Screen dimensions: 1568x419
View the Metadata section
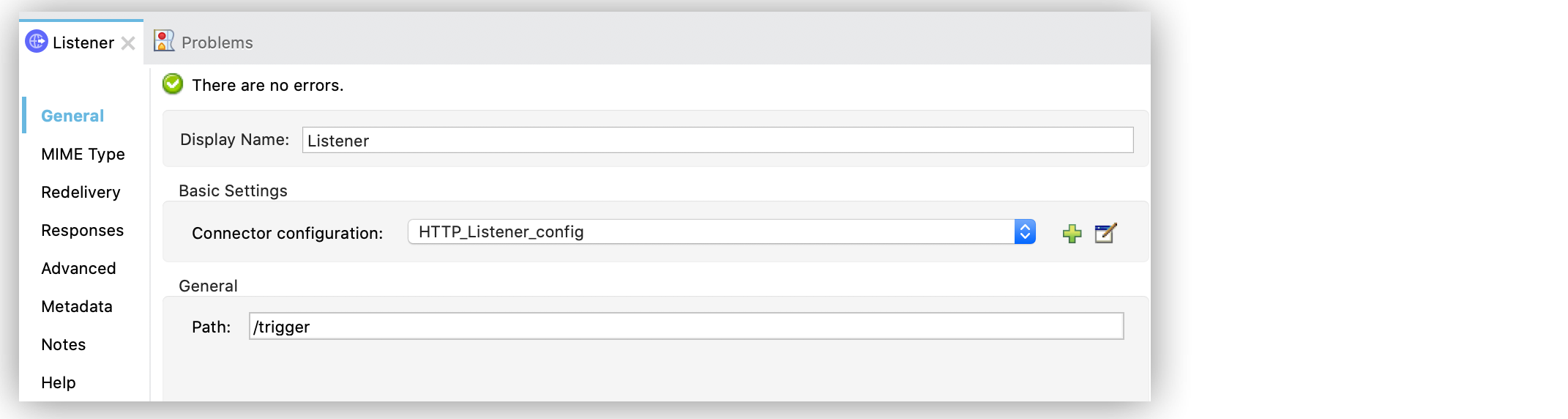click(x=77, y=306)
